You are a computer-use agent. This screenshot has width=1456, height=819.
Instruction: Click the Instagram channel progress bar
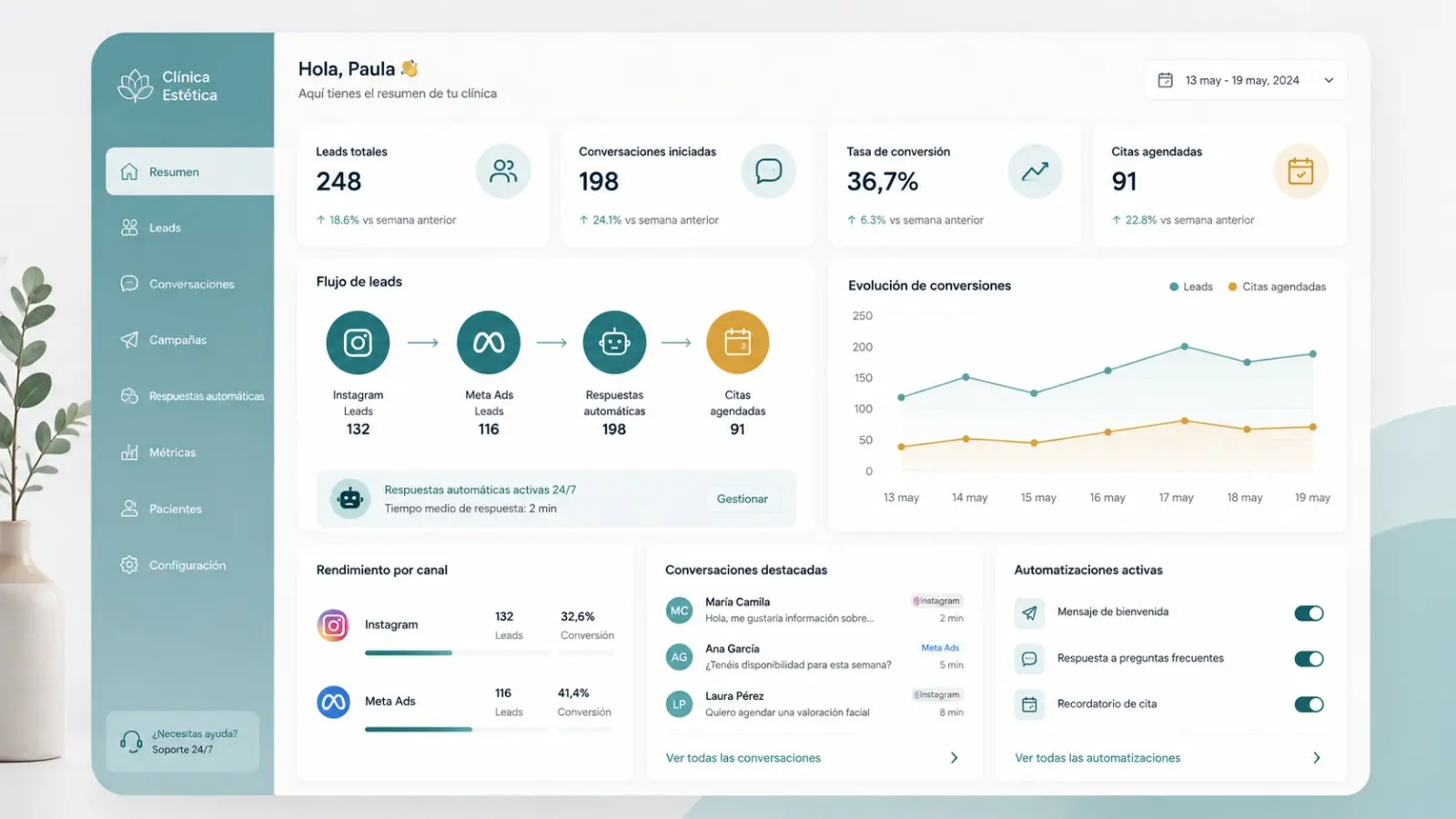pos(457,652)
